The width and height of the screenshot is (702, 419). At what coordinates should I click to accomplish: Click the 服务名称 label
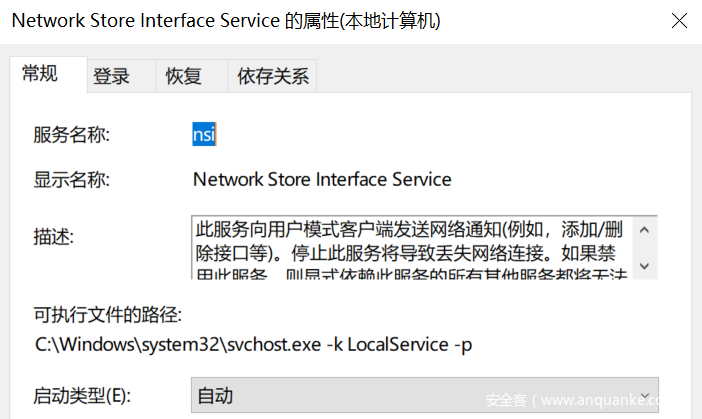pyautogui.click(x=72, y=134)
